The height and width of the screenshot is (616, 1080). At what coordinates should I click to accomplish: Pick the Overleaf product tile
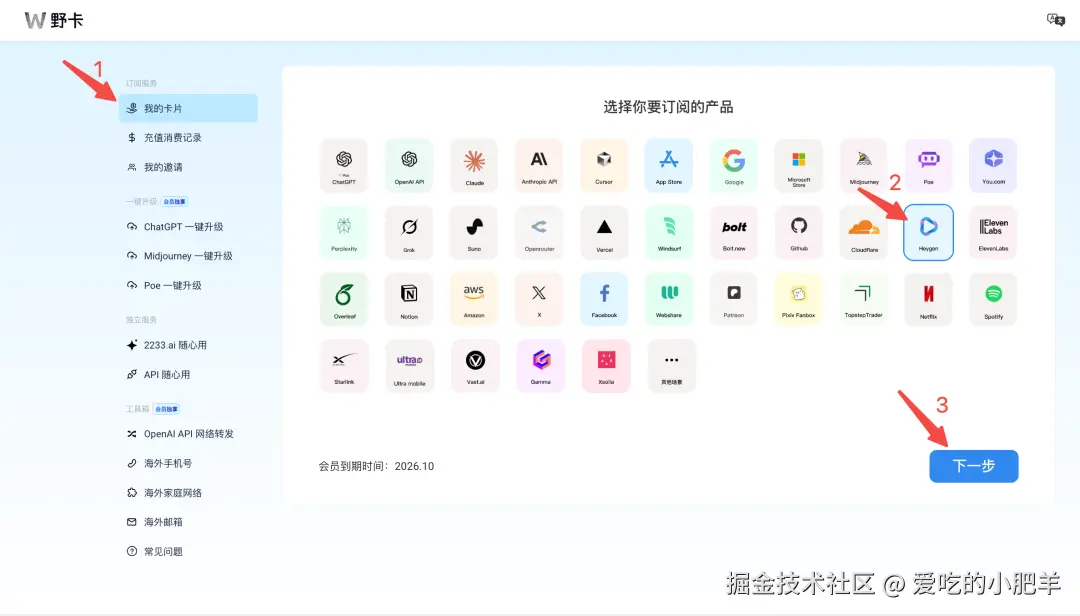pos(344,298)
